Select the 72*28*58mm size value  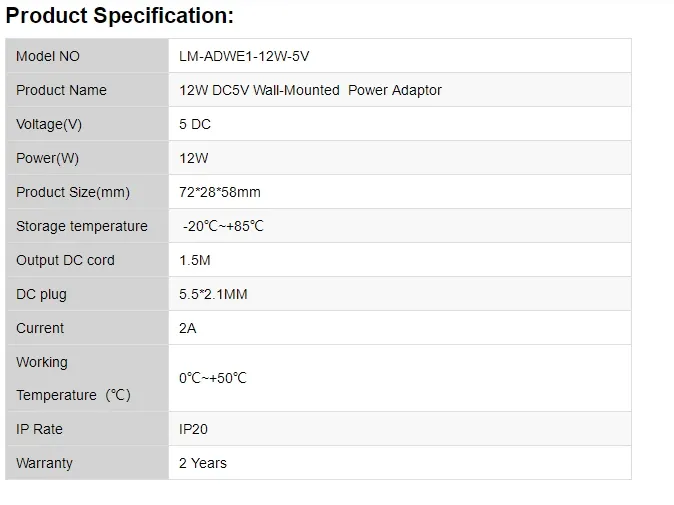point(220,192)
